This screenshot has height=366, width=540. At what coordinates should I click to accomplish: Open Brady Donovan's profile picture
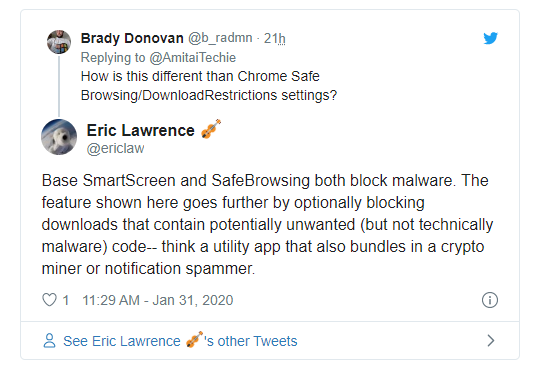59,42
